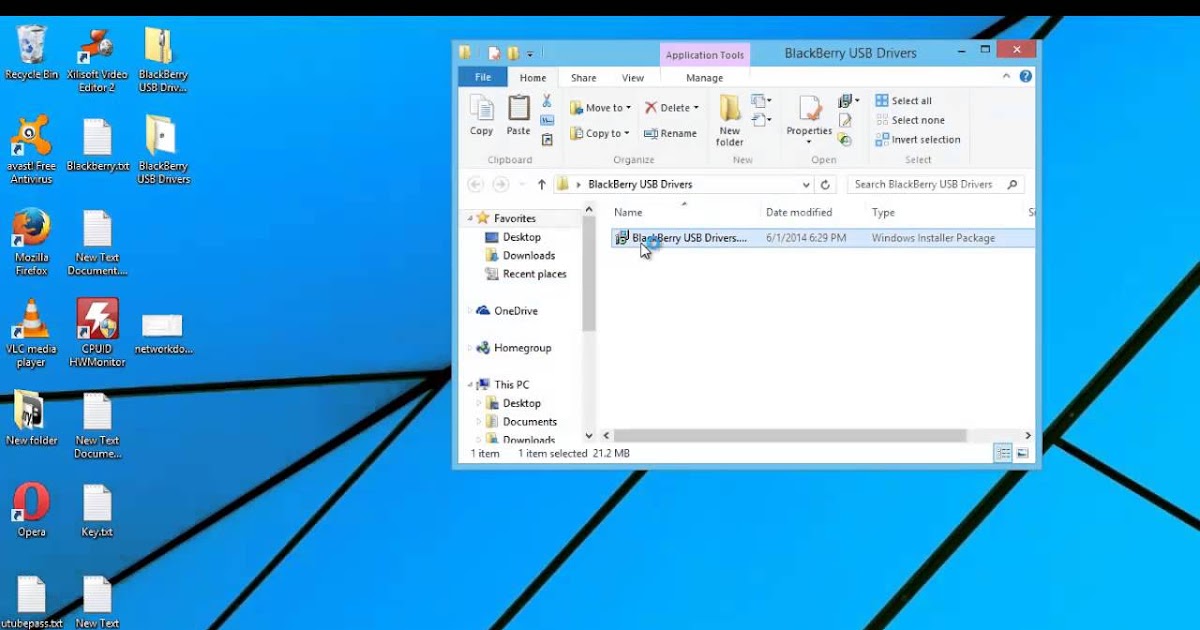The height and width of the screenshot is (630, 1200).
Task: Open the Easy access dropdown
Action: click(x=761, y=120)
